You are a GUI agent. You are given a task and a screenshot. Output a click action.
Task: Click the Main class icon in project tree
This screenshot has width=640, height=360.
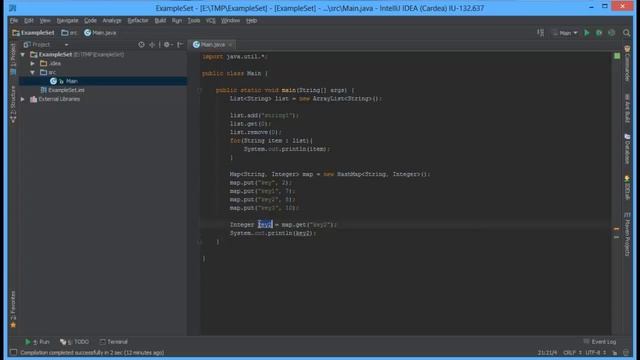pos(53,81)
